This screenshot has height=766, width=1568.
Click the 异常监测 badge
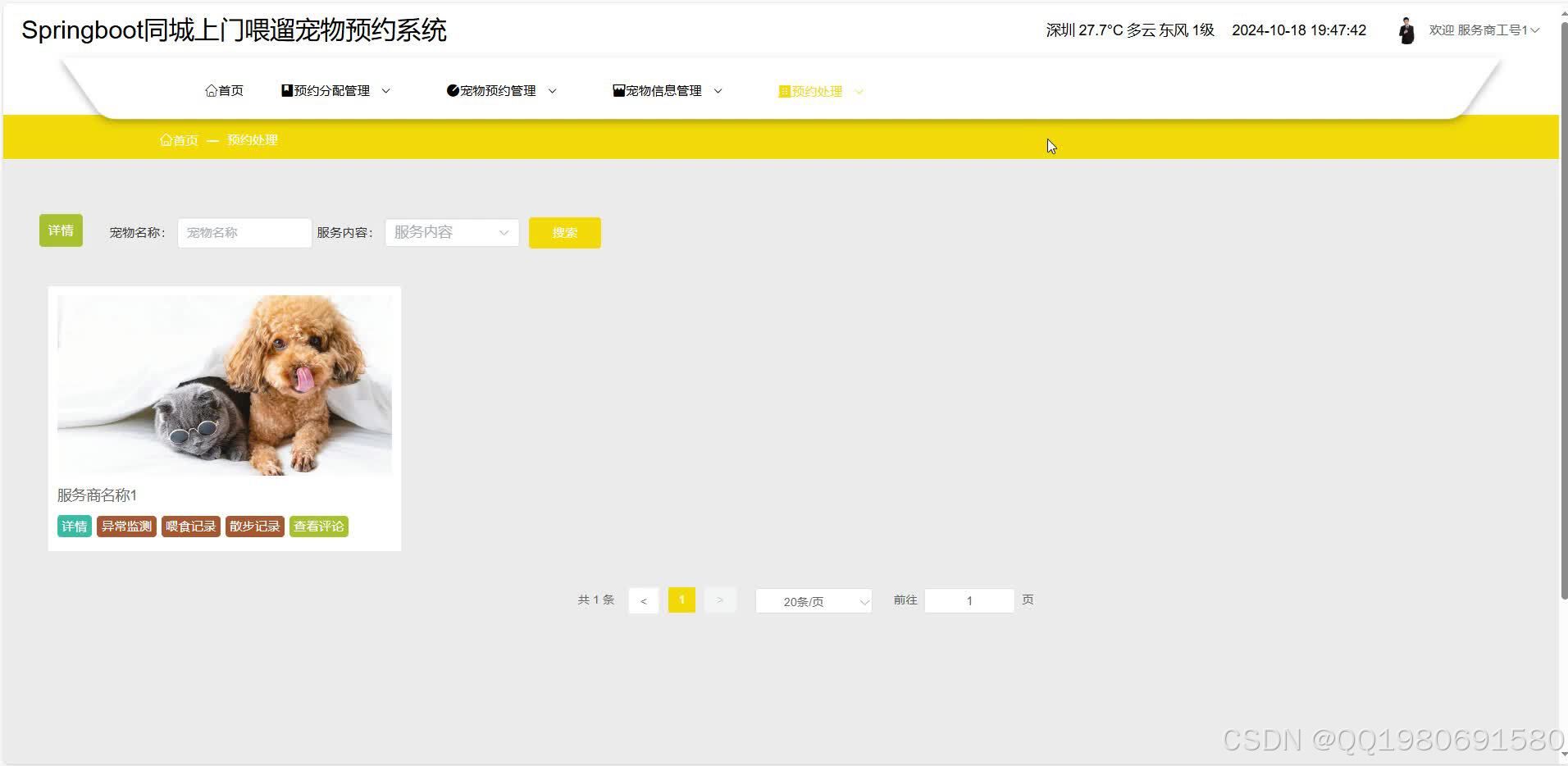(x=125, y=526)
